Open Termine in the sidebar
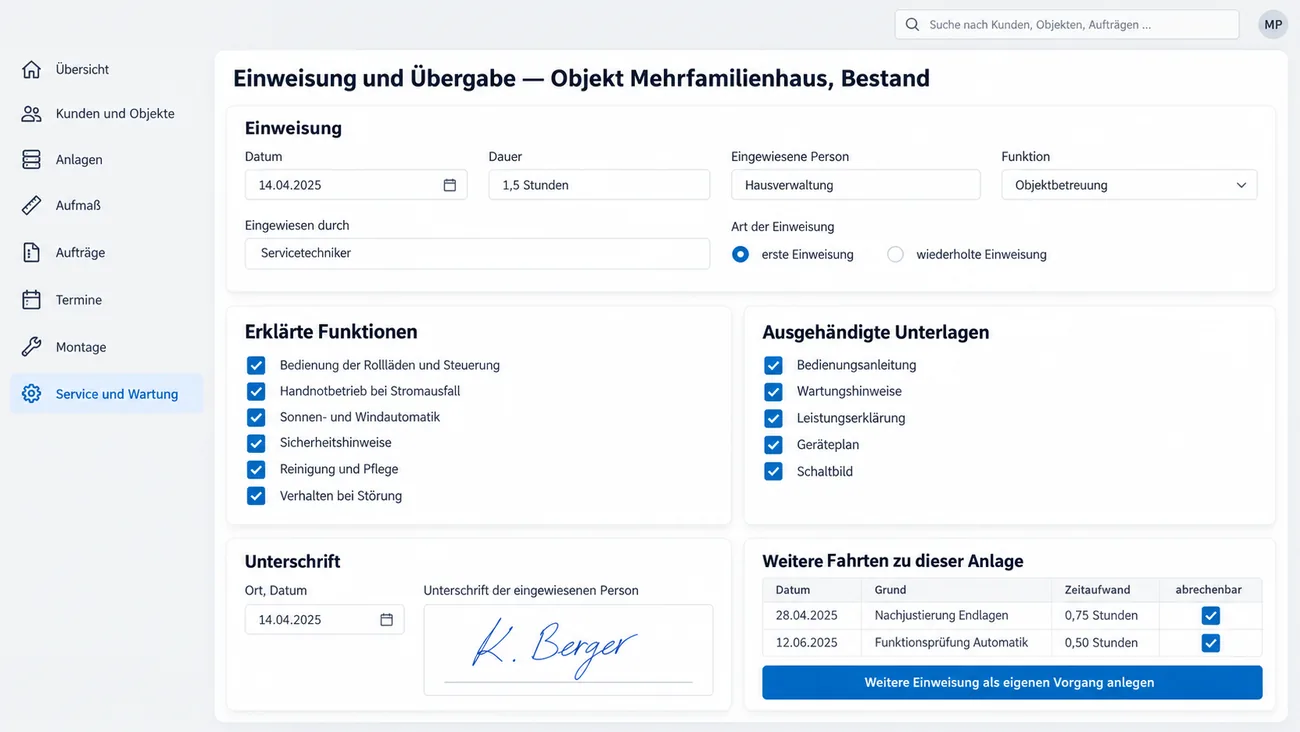 pos(79,300)
